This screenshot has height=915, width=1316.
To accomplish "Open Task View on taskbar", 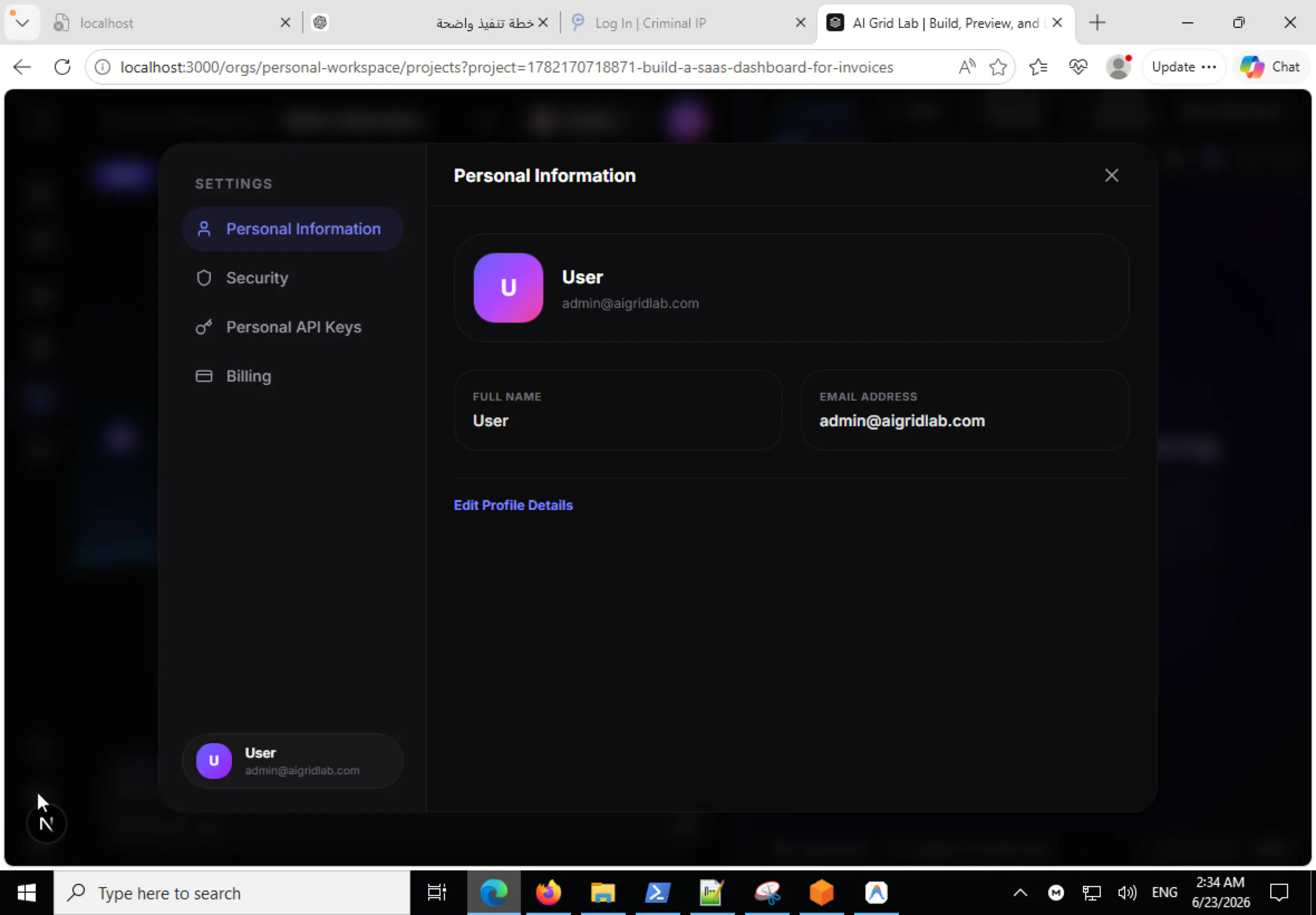I will [x=437, y=893].
